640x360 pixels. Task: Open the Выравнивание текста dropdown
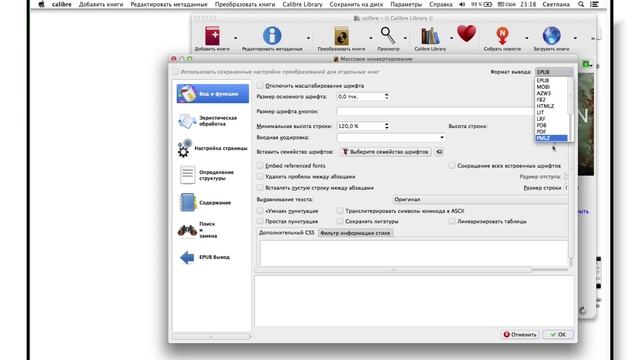pyautogui.click(x=480, y=200)
